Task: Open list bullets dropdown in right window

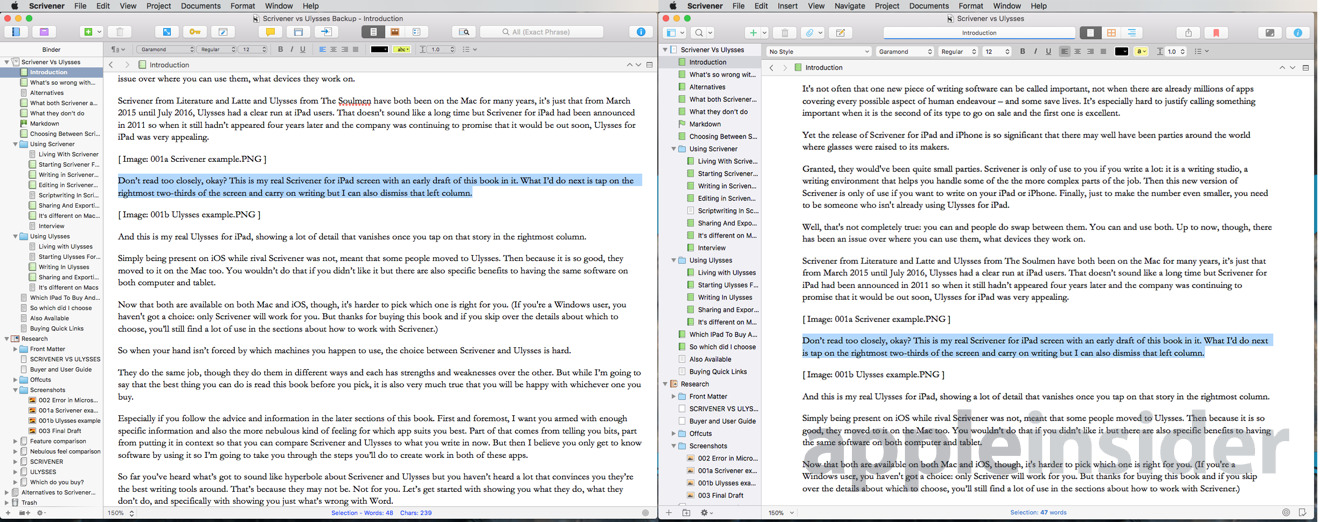Action: pyautogui.click(x=1201, y=51)
